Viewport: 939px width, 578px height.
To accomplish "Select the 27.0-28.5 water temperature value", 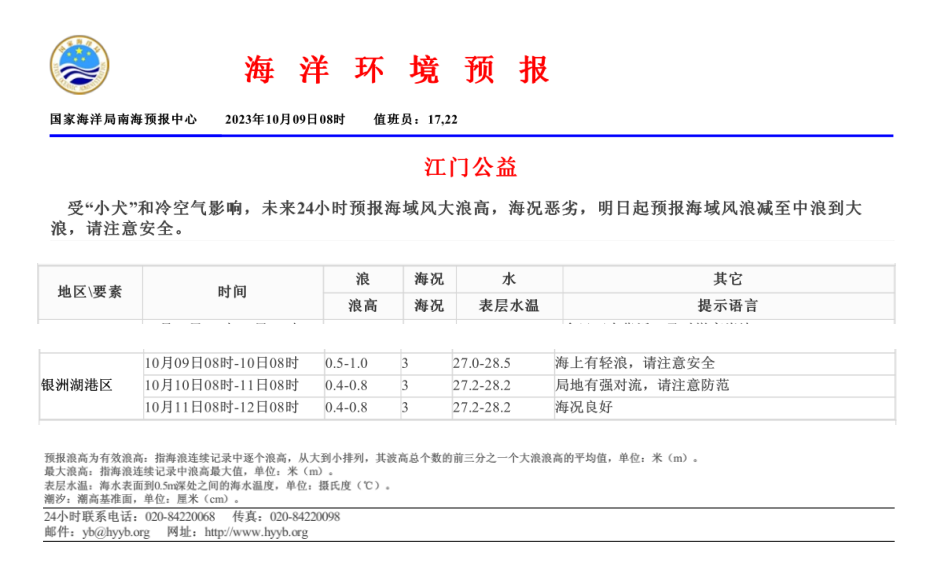I will [x=481, y=363].
